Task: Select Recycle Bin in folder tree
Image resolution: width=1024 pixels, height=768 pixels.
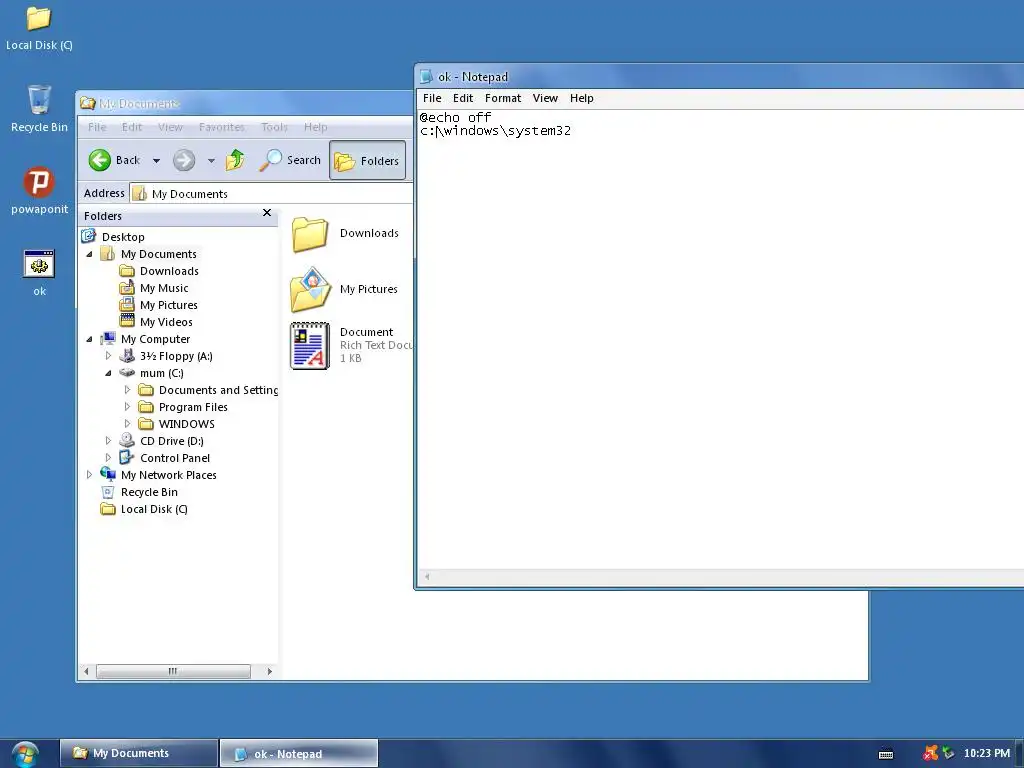Action: point(149,492)
